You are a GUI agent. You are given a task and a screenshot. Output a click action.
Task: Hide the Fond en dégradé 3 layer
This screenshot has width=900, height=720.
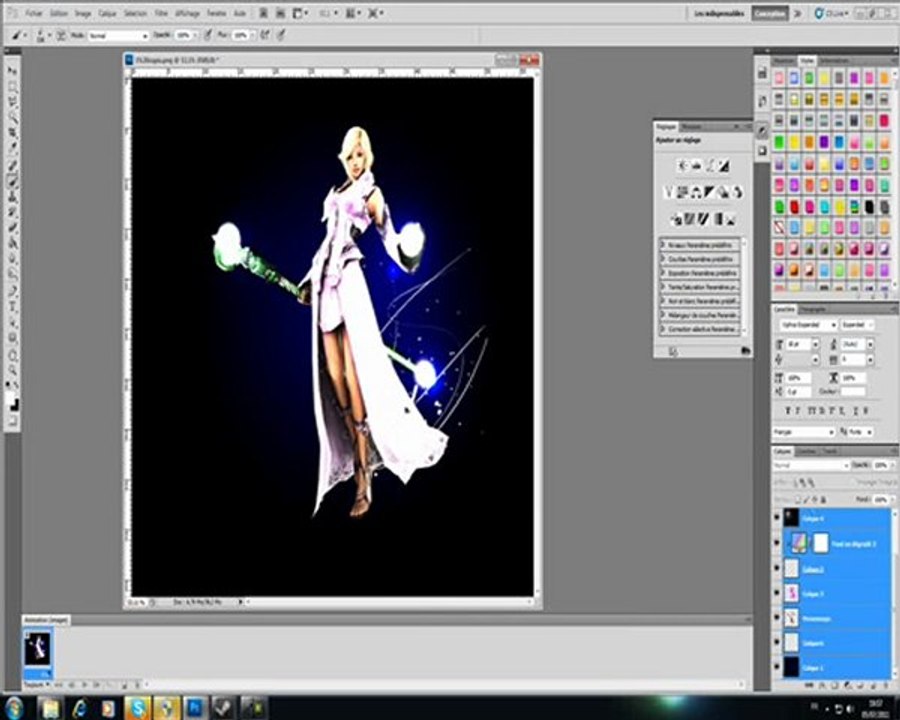point(777,543)
